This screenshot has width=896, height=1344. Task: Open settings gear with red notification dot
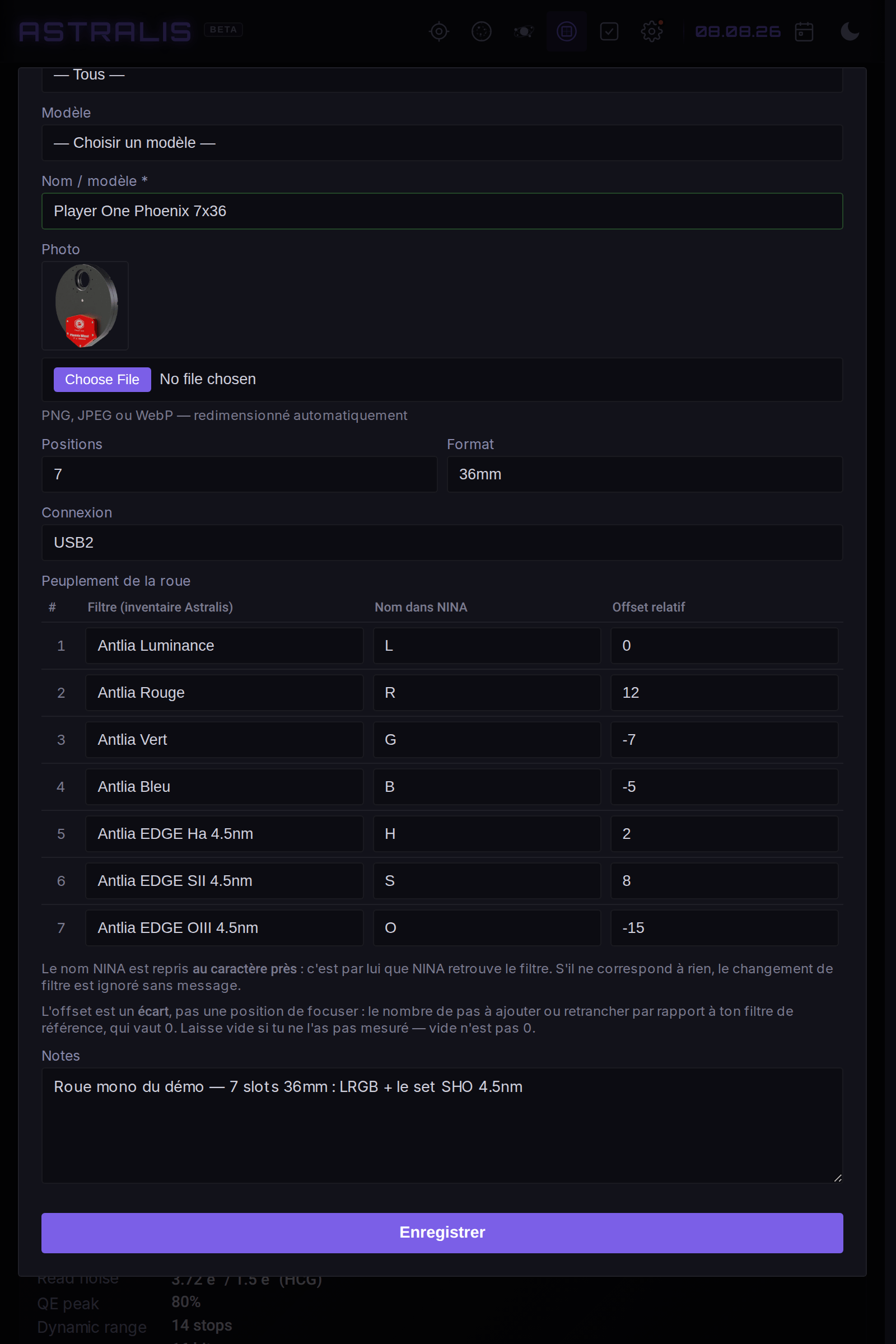652,31
